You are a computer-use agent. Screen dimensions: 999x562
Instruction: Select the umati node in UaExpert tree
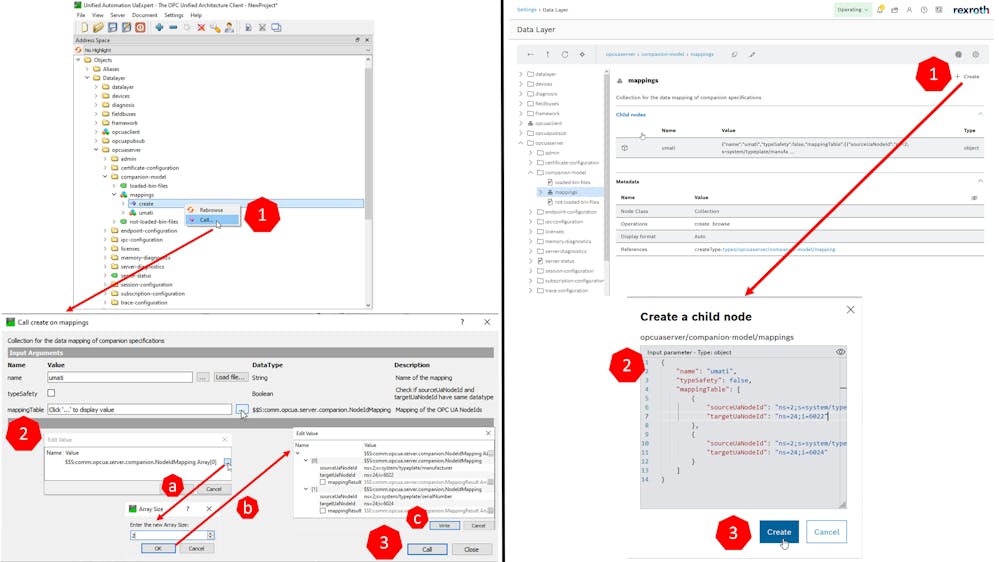pyautogui.click(x=146, y=213)
